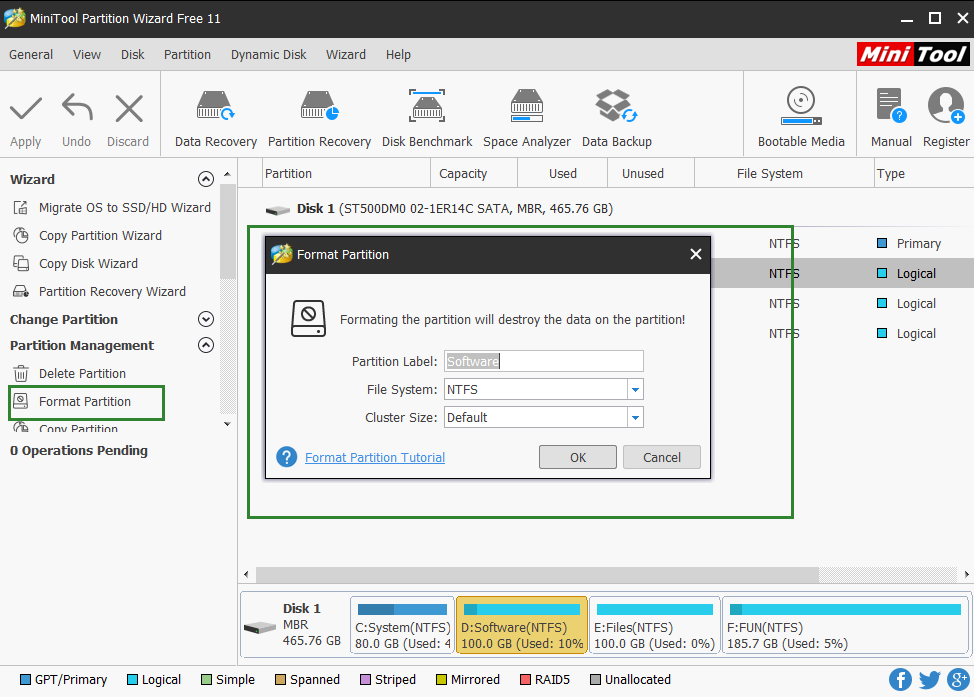The height and width of the screenshot is (697, 974).
Task: Open the View menu
Action: 87,55
